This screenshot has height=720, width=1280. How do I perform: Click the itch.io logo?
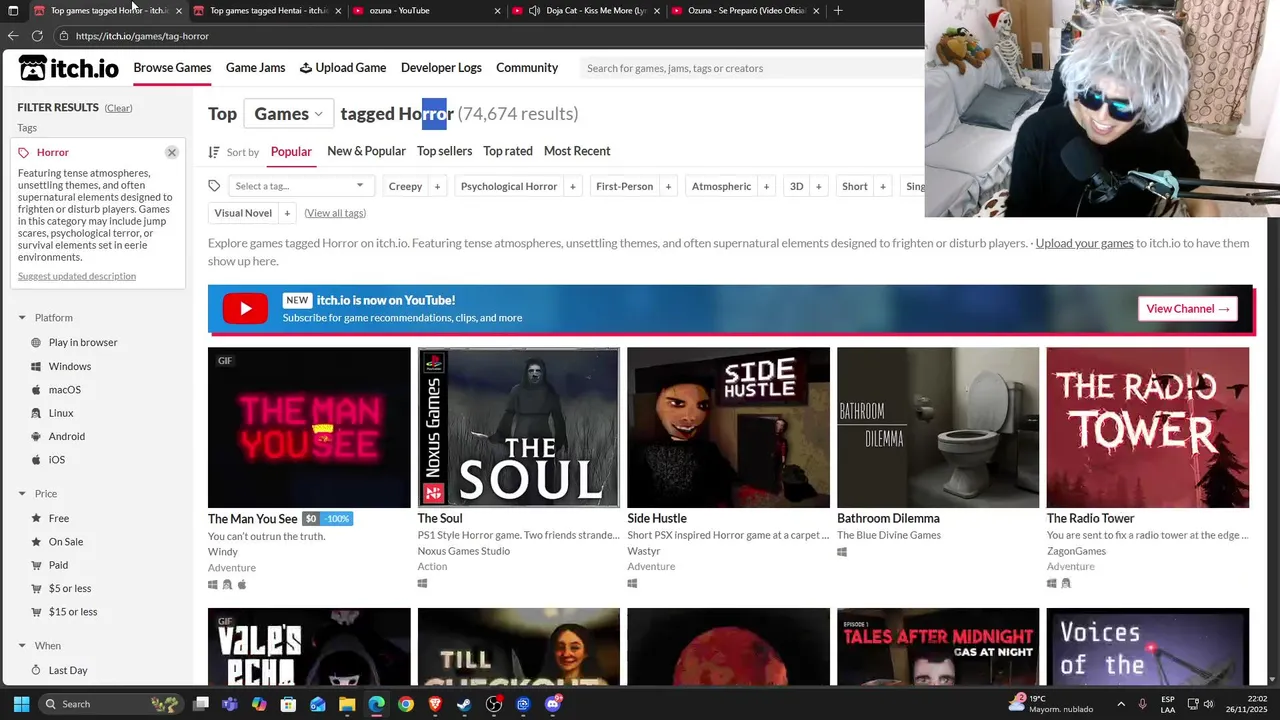point(68,68)
